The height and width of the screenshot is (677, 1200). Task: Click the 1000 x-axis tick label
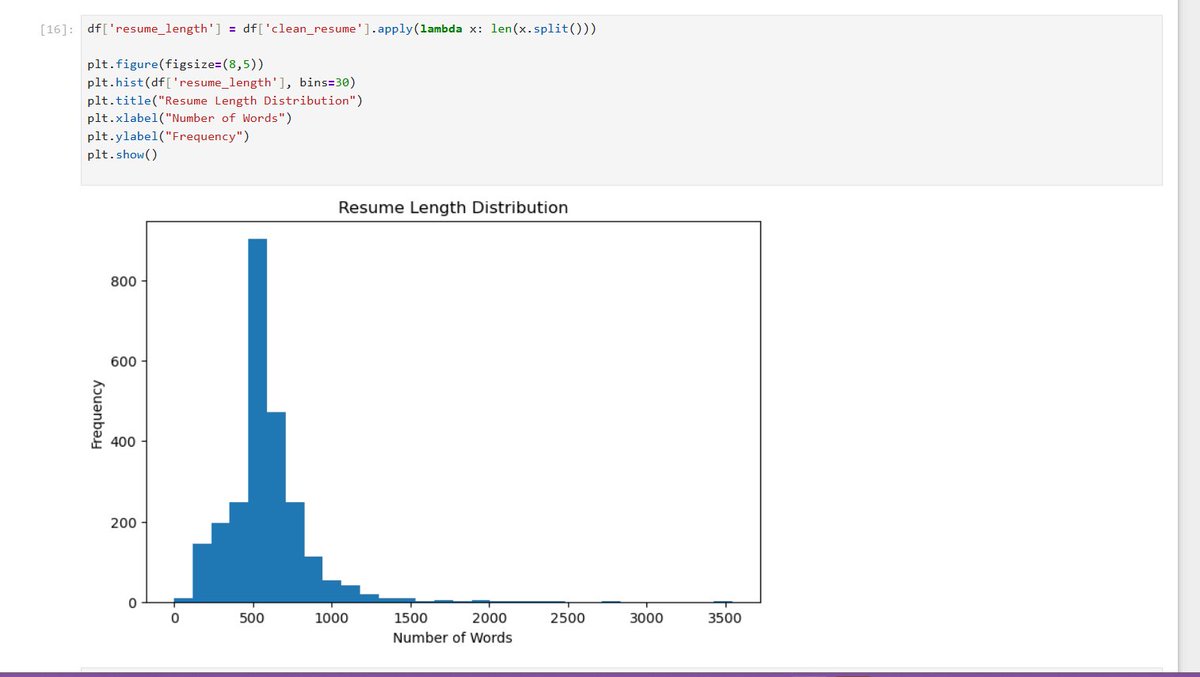click(x=331, y=618)
